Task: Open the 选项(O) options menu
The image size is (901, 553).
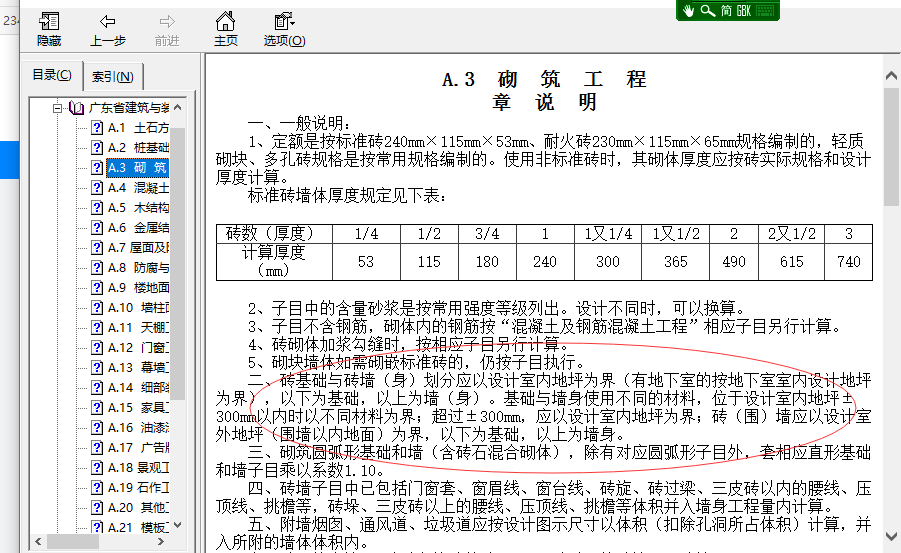Action: [x=284, y=29]
